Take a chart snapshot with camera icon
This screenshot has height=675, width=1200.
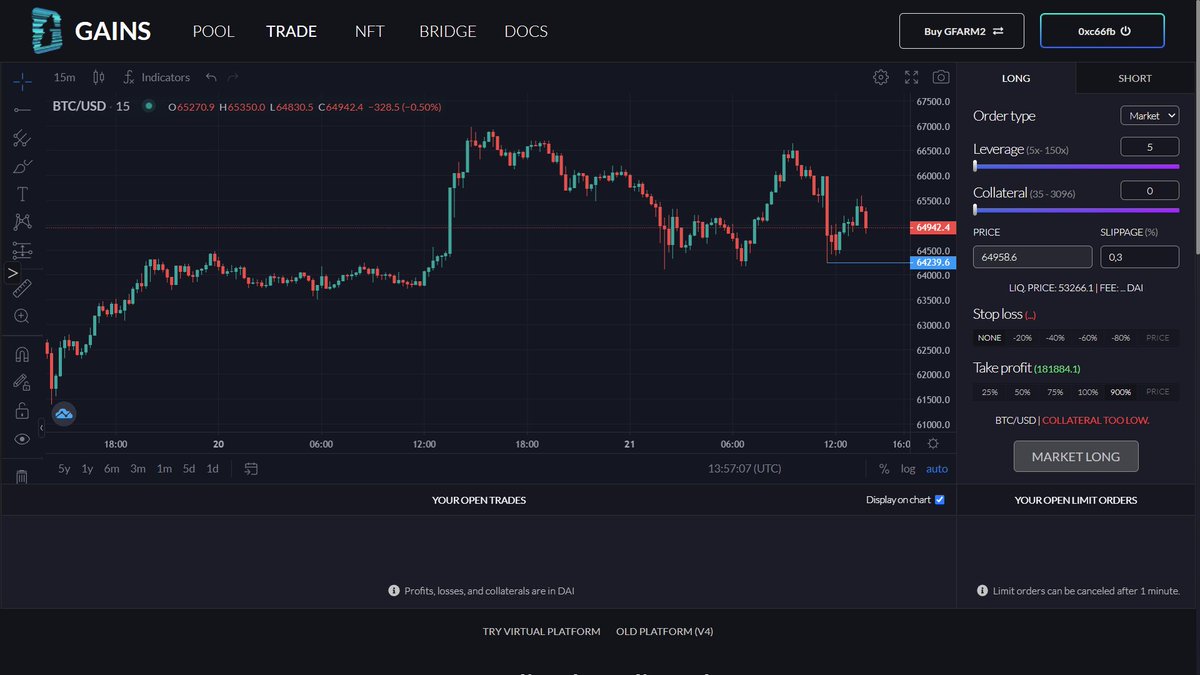(x=941, y=77)
